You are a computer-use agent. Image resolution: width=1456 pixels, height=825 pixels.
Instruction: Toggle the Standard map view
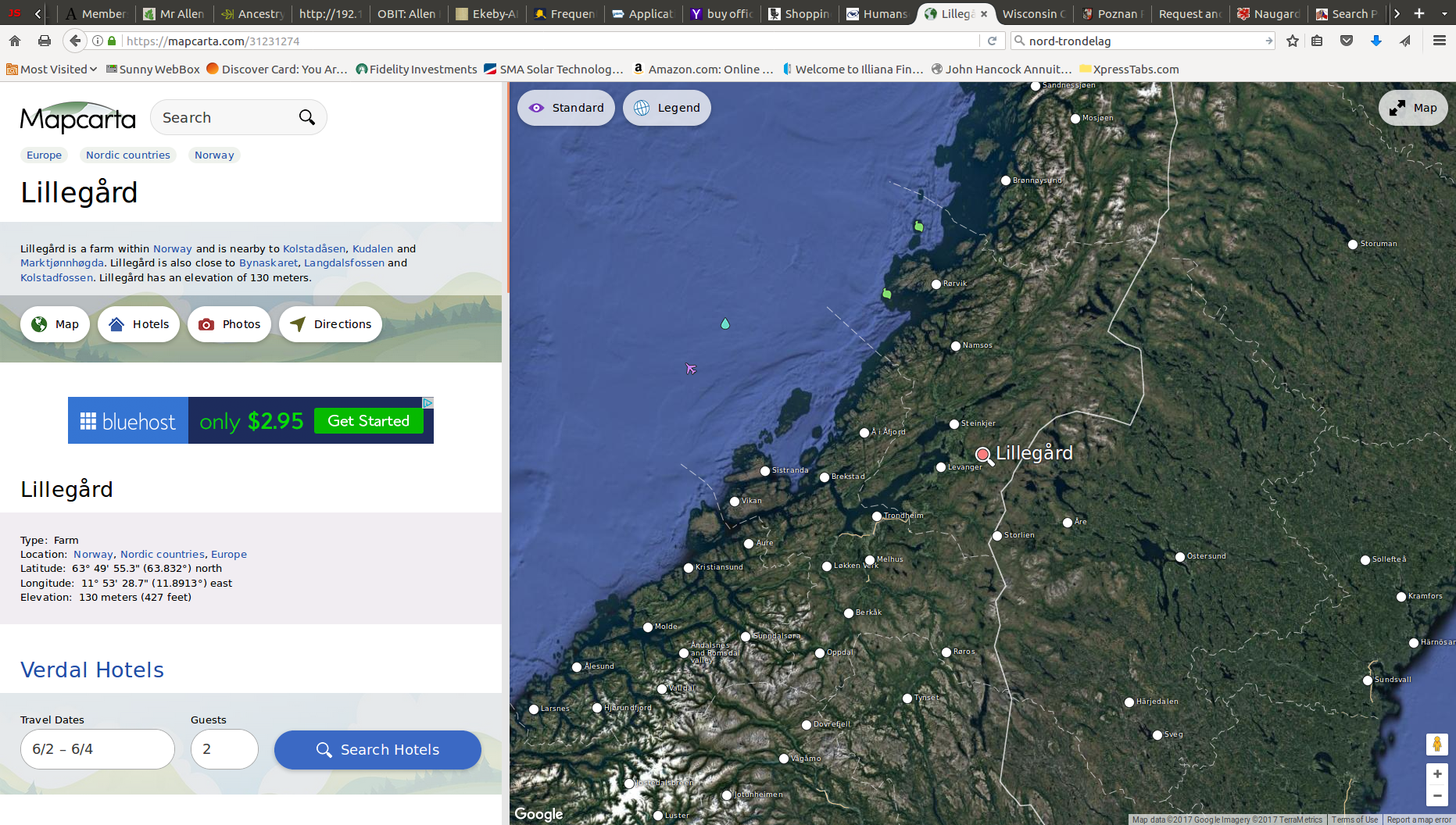click(x=566, y=108)
